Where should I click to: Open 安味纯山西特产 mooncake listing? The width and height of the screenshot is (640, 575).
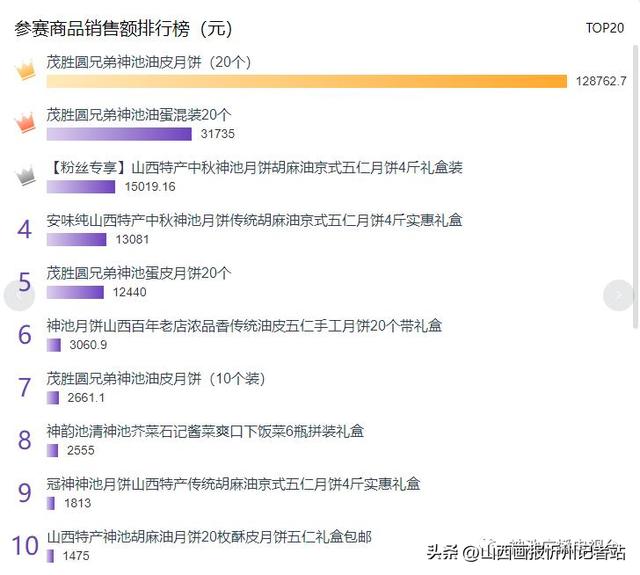[x=254, y=220]
